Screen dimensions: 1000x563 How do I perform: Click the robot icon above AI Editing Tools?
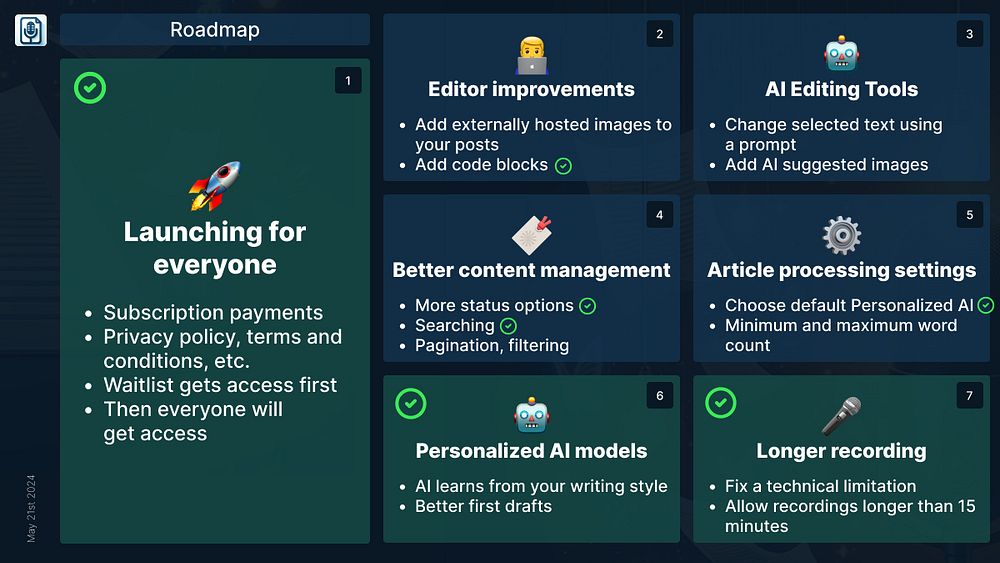pyautogui.click(x=841, y=54)
